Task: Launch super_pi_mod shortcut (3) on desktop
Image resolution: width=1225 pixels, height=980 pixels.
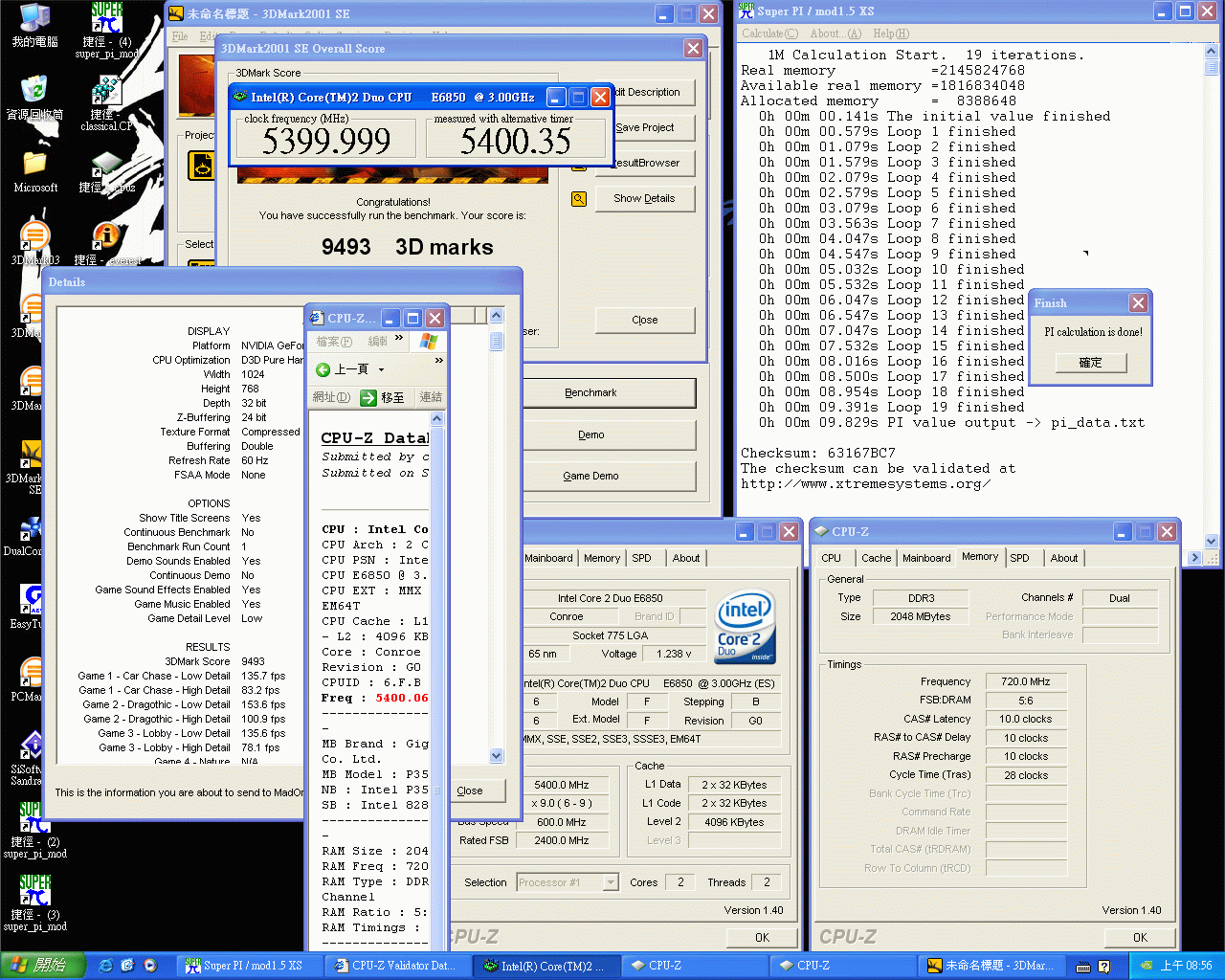Action: point(35,902)
